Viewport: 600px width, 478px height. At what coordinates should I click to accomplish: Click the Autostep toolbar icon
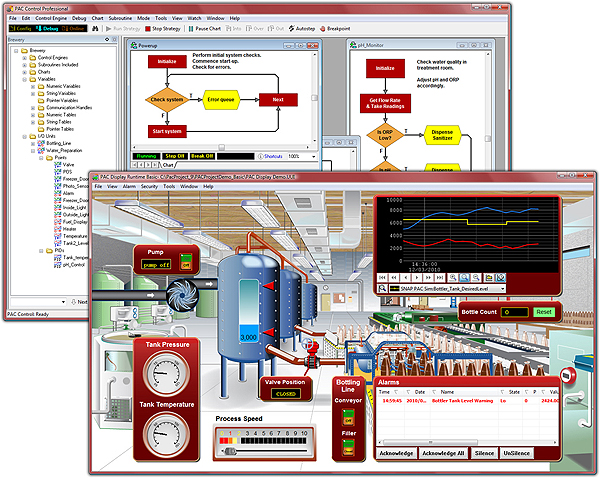coord(302,29)
